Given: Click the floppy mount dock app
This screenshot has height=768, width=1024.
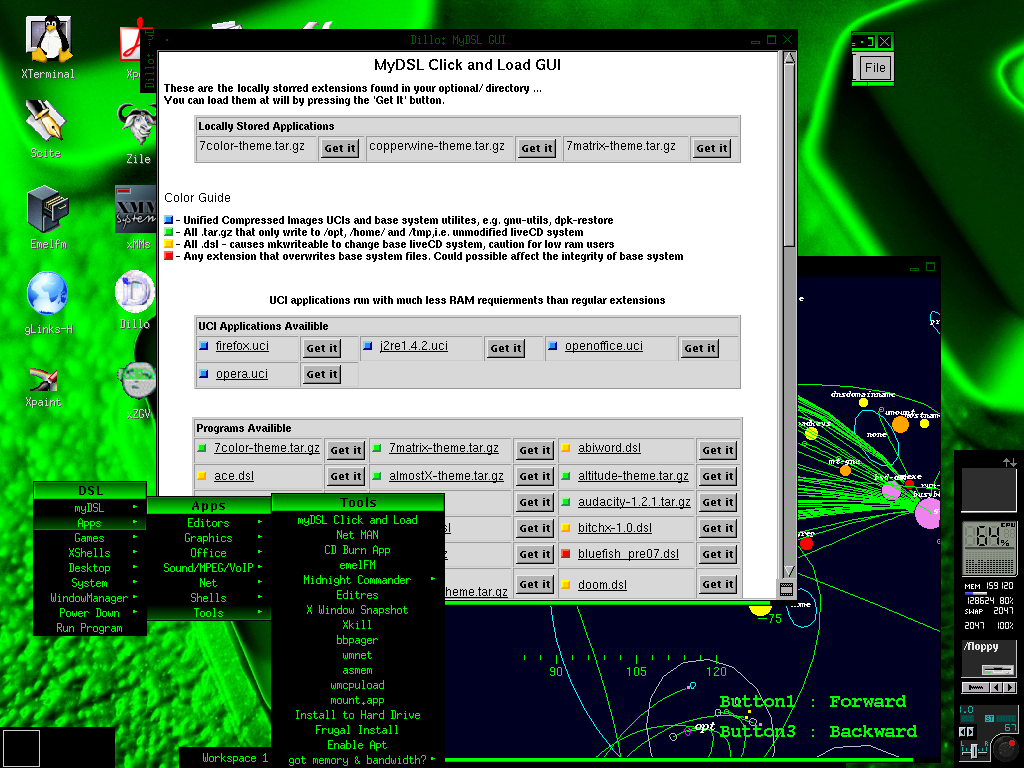Looking at the screenshot, I should click(x=989, y=658).
